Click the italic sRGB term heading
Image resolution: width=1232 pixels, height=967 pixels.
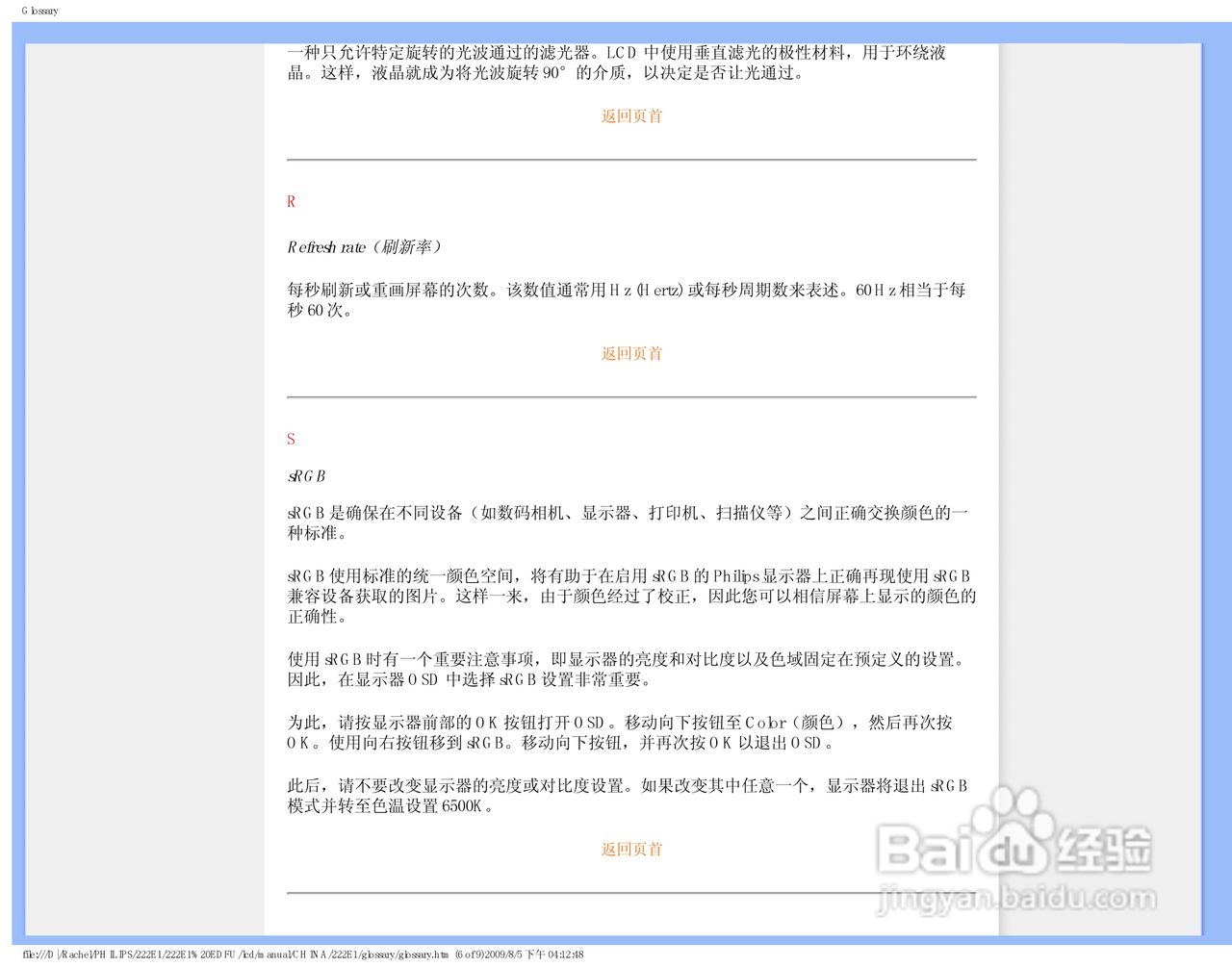[306, 476]
